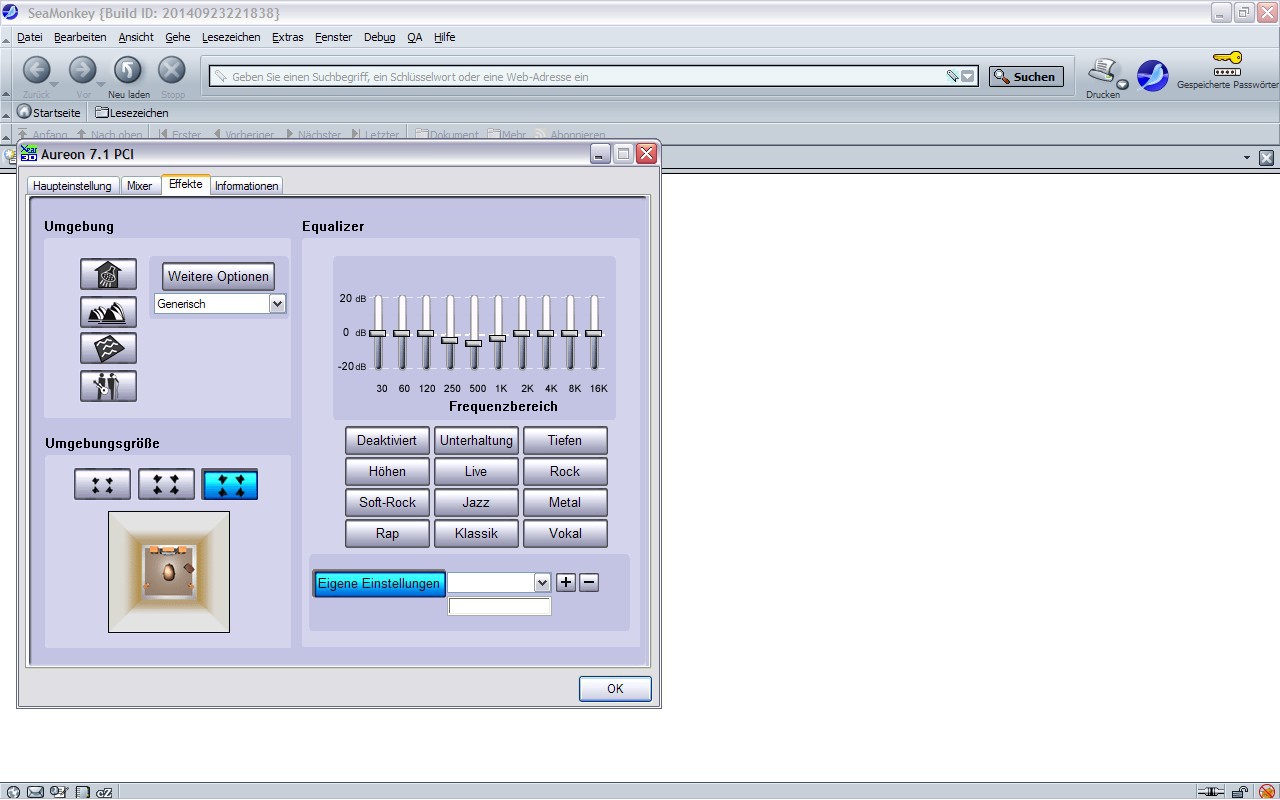Choose the medium environment size
Viewport: 1280px width, 800px height.
click(166, 485)
